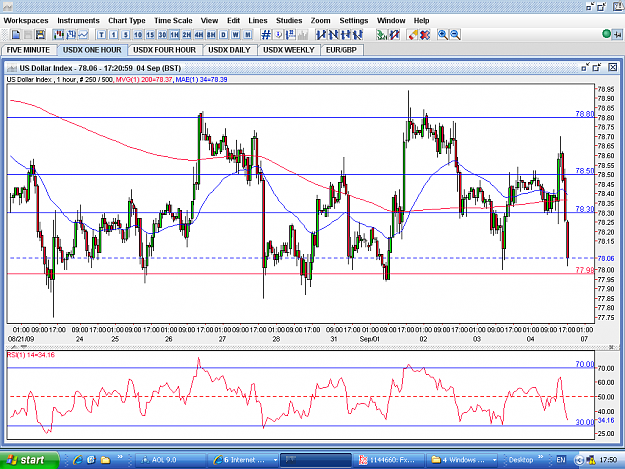
Task: Switch to the EUR/GBP tab
Action: click(341, 50)
